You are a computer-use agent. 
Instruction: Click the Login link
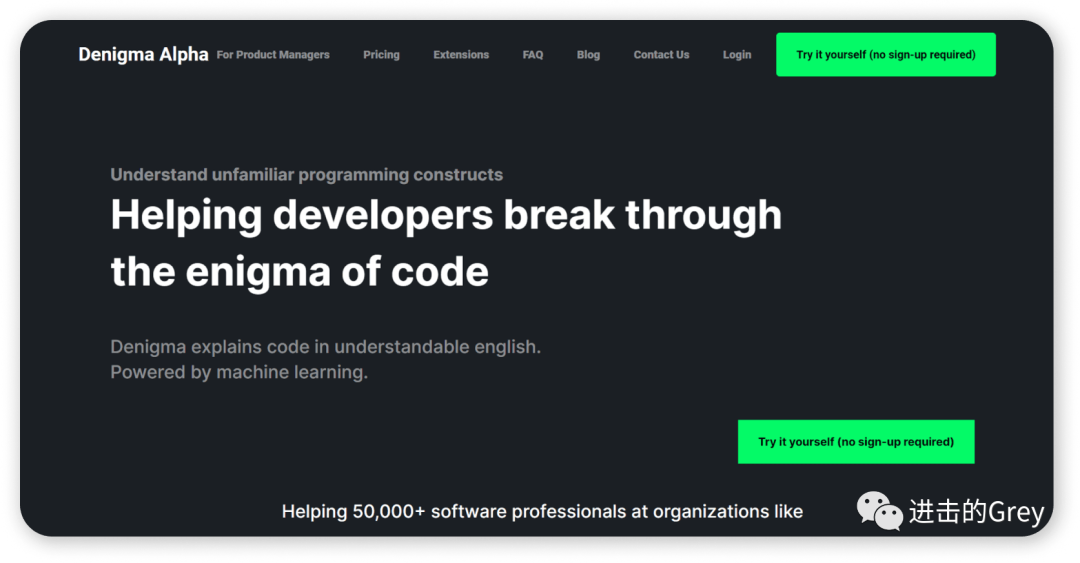(737, 54)
